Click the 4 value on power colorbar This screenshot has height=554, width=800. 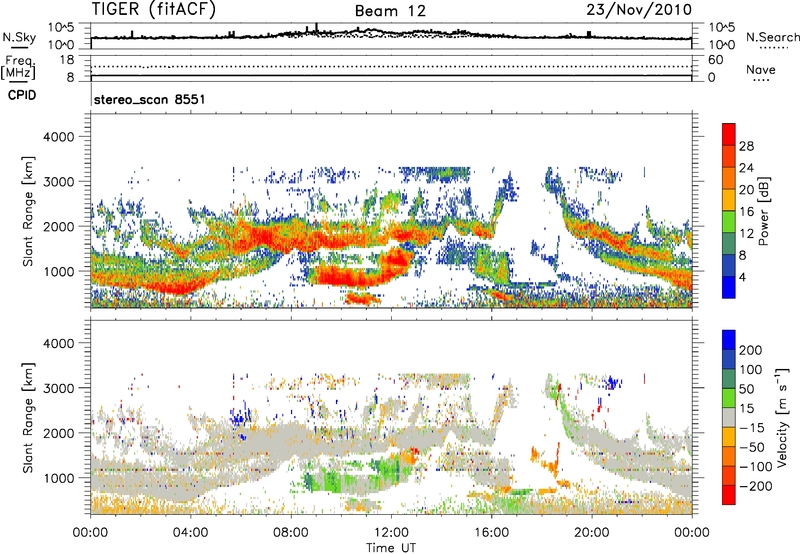[x=743, y=277]
